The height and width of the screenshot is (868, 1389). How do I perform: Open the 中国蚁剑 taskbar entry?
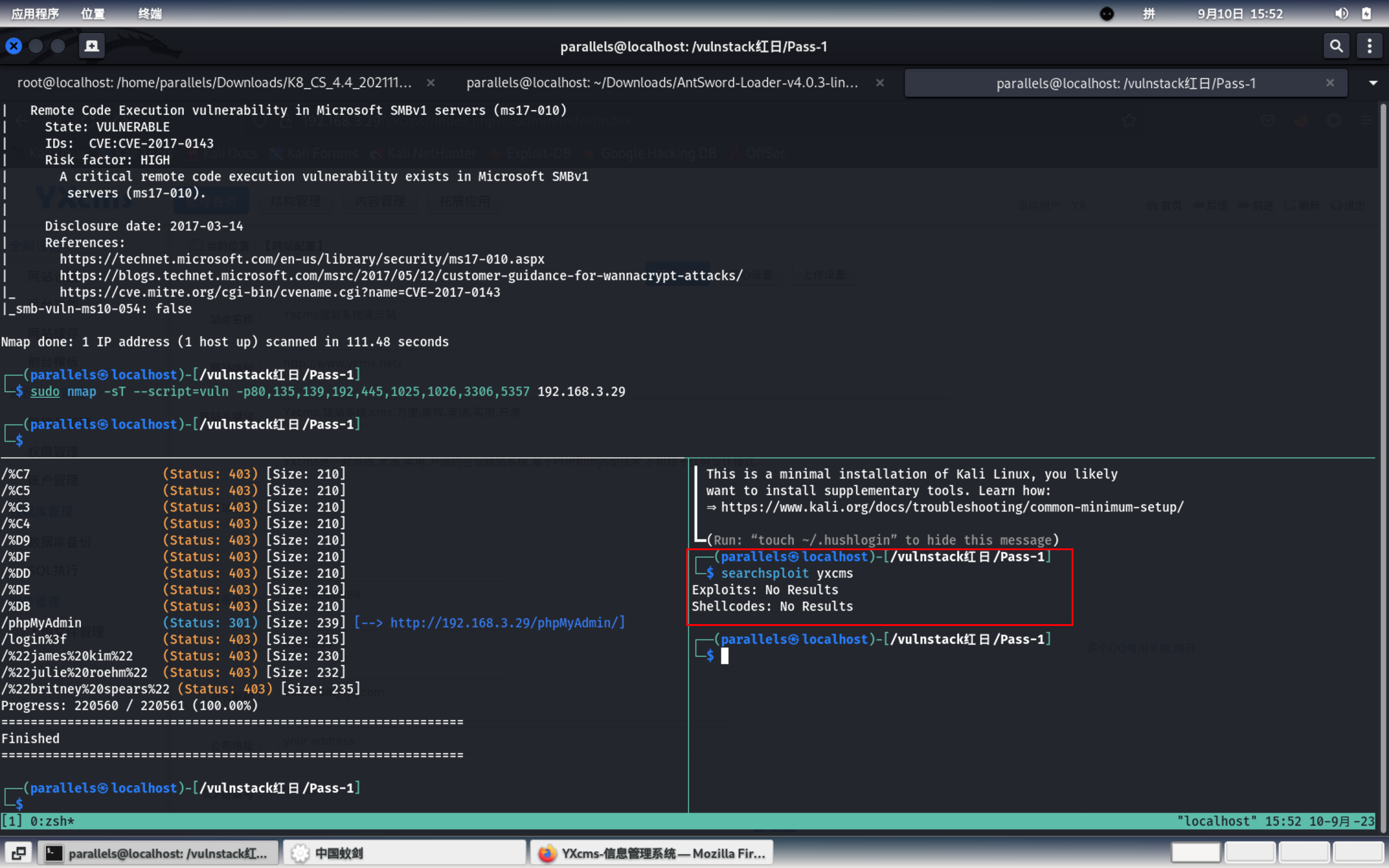(405, 853)
